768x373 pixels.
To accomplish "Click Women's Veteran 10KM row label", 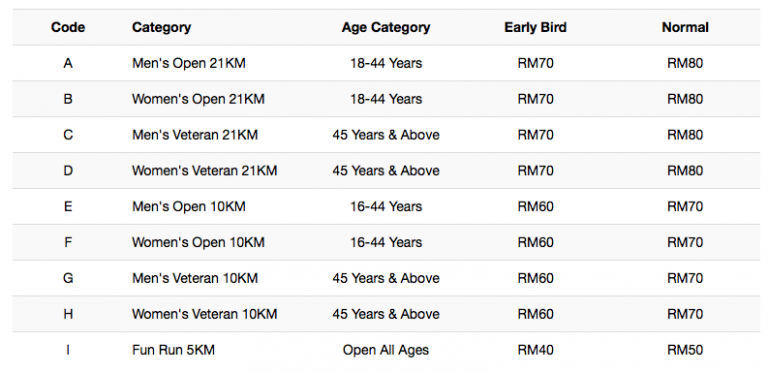I will coord(204,314).
